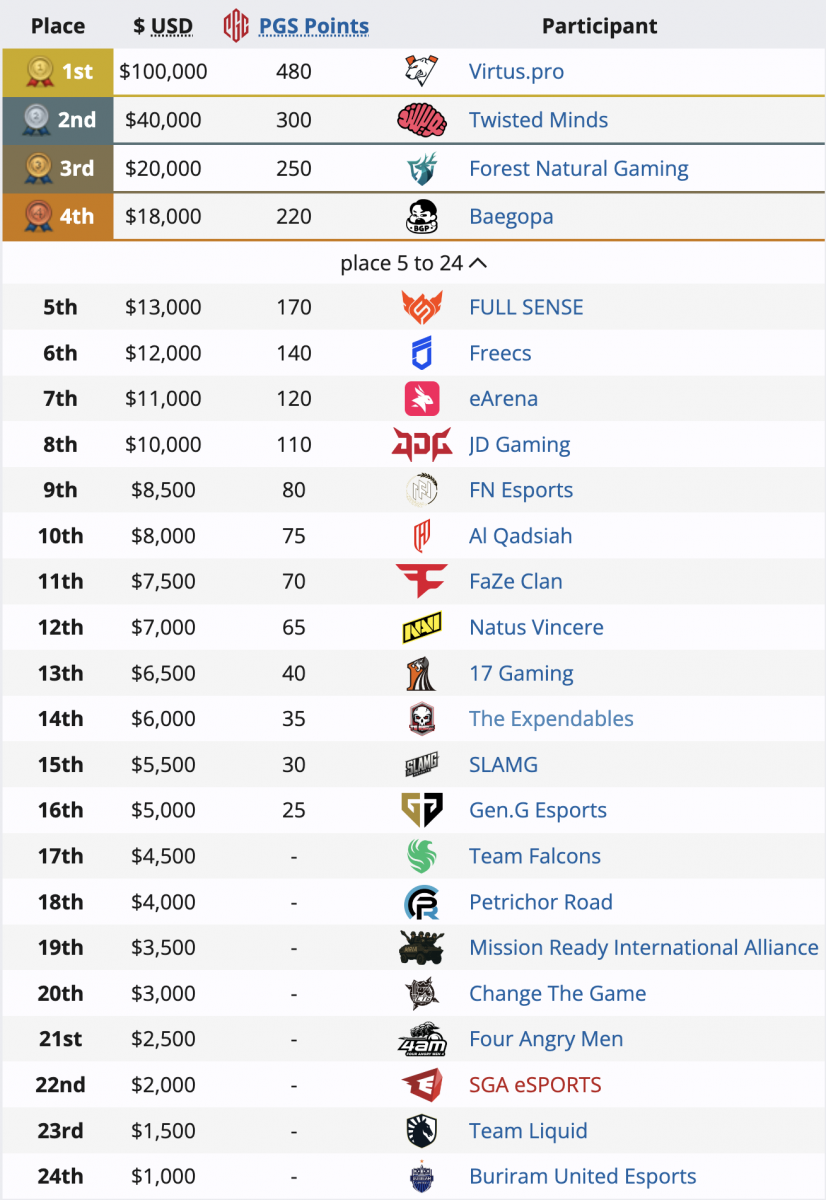Click the FULL SENSE orange logo
This screenshot has height=1200, width=826.
click(x=421, y=307)
